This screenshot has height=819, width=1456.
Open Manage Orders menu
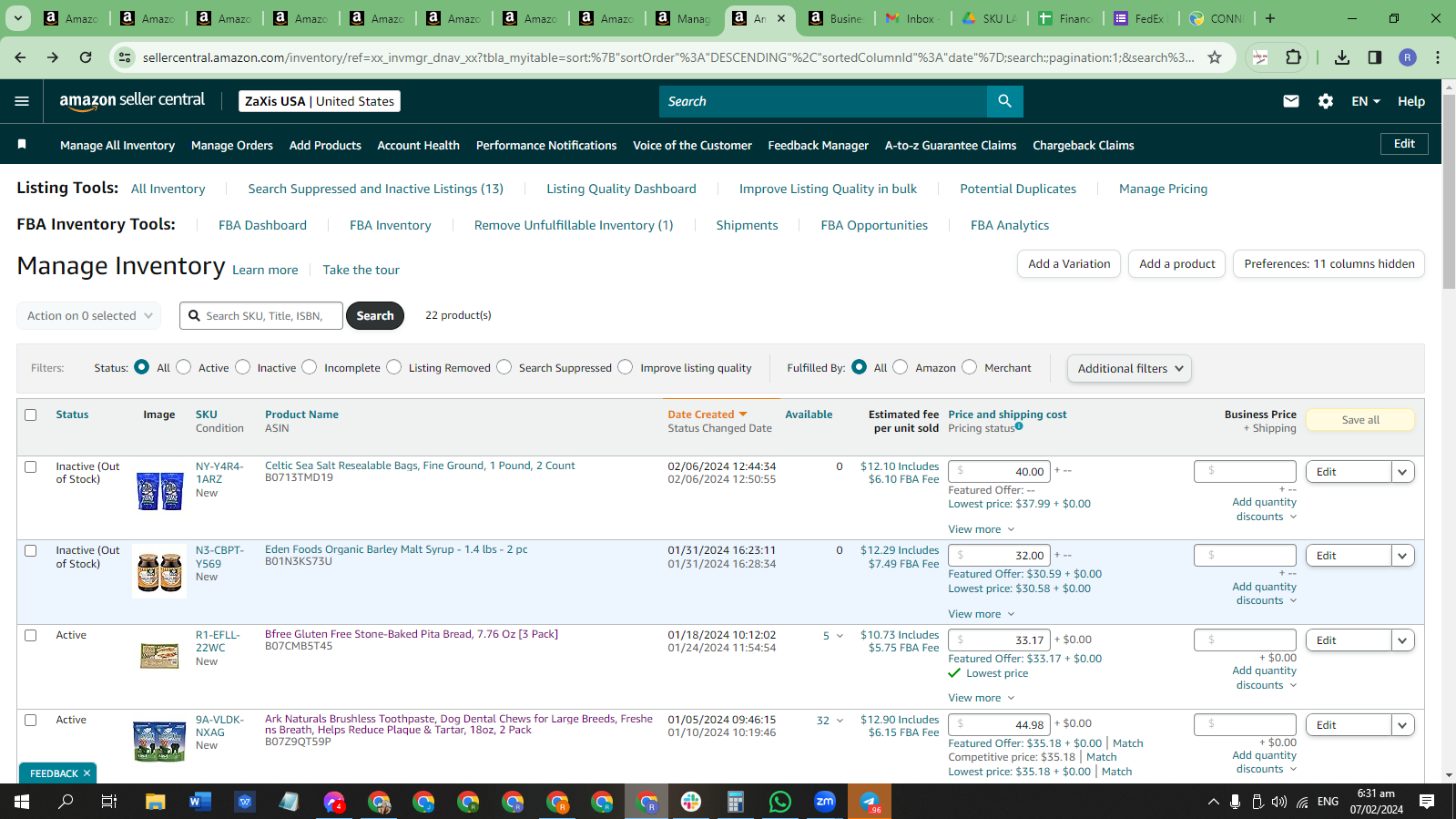(x=232, y=145)
